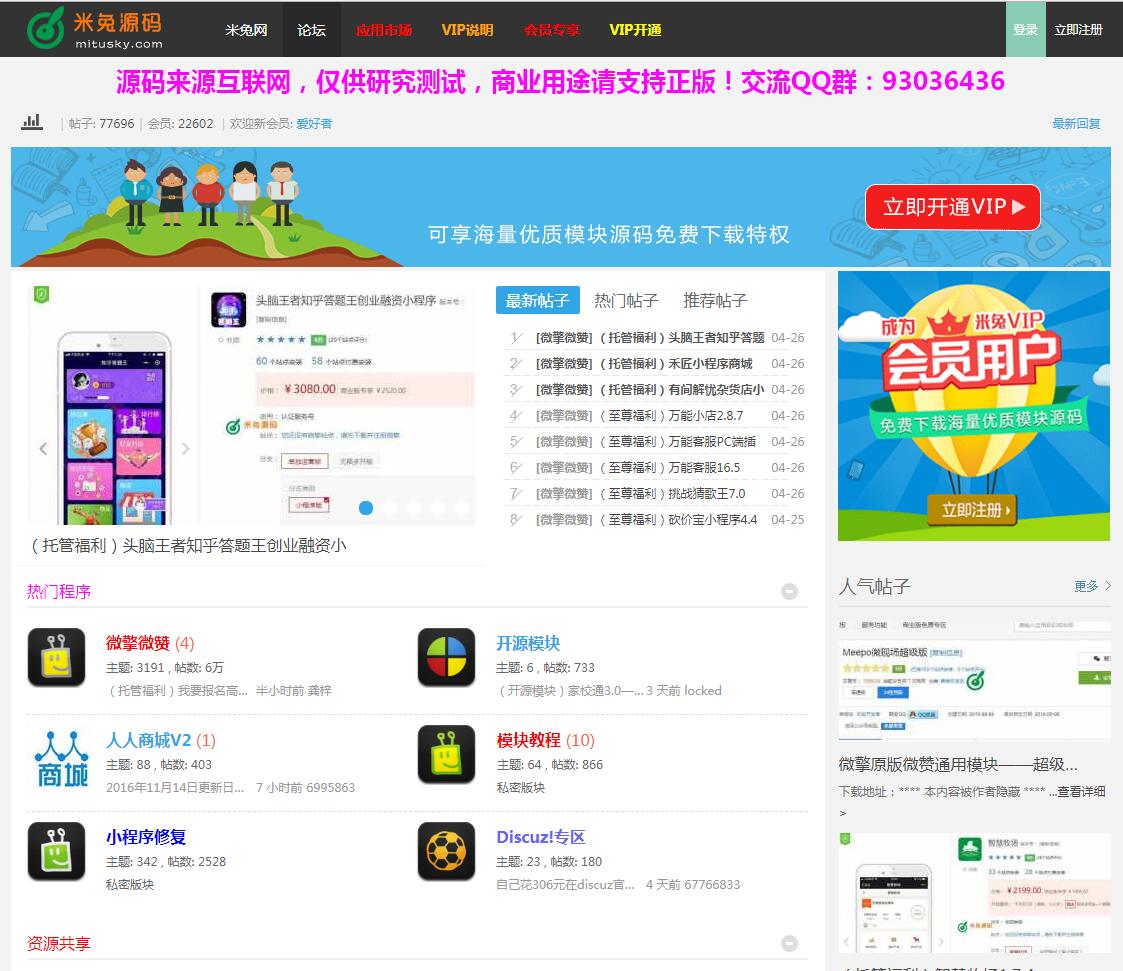Open the 会员专享 nav menu item
The width and height of the screenshot is (1123, 971).
coord(551,29)
